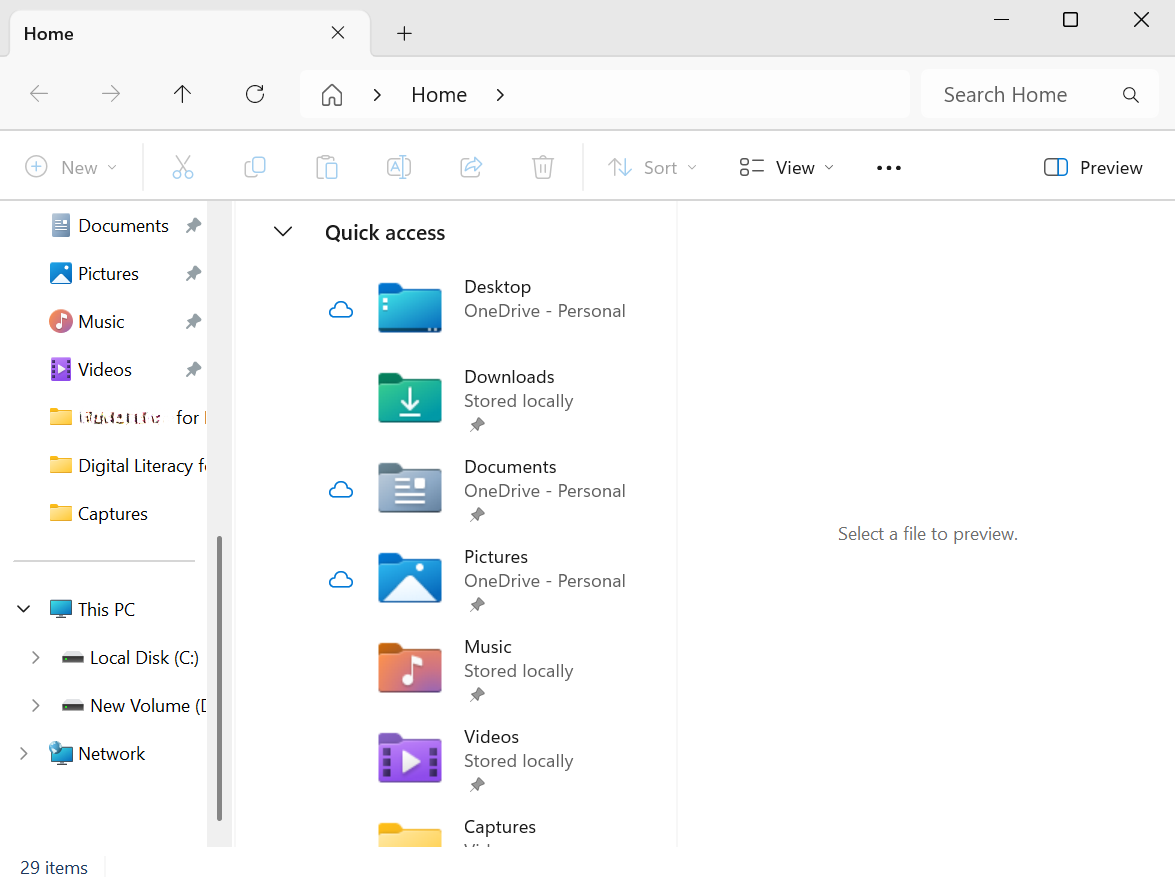1175x885 pixels.
Task: Click chevron before Home in breadcrumb
Action: click(377, 95)
